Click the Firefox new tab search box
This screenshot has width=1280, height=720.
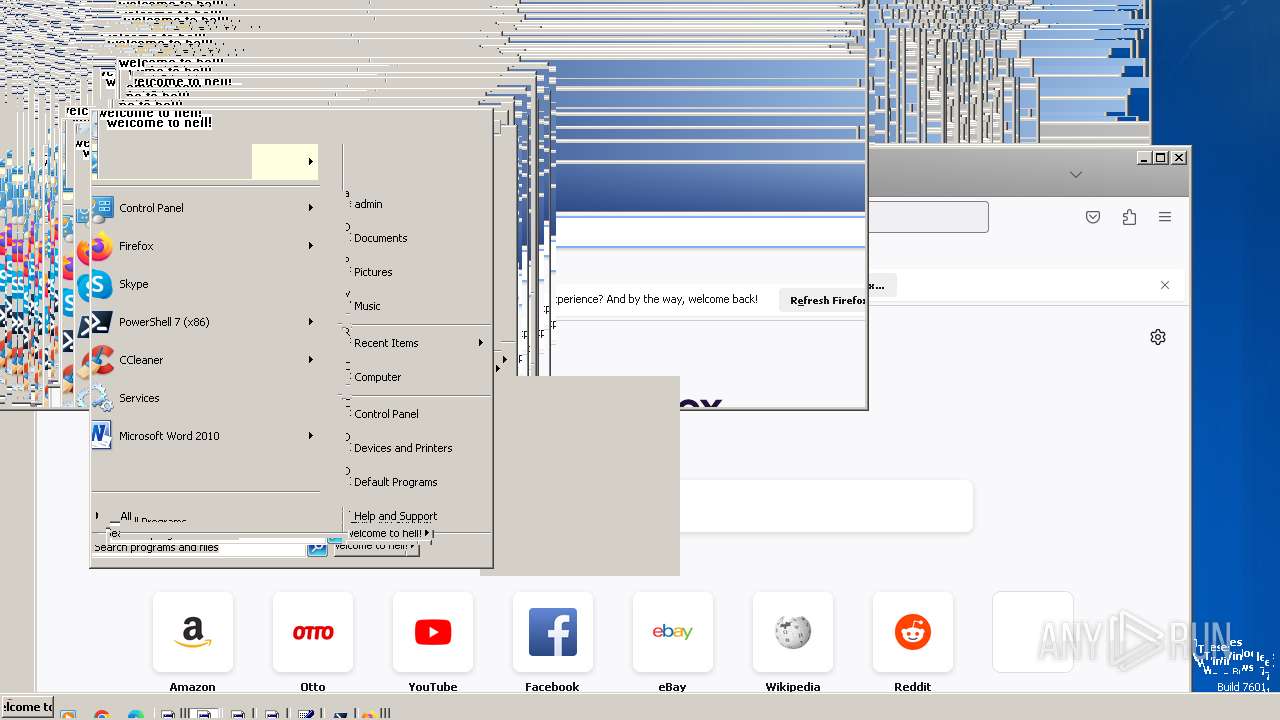tap(825, 506)
